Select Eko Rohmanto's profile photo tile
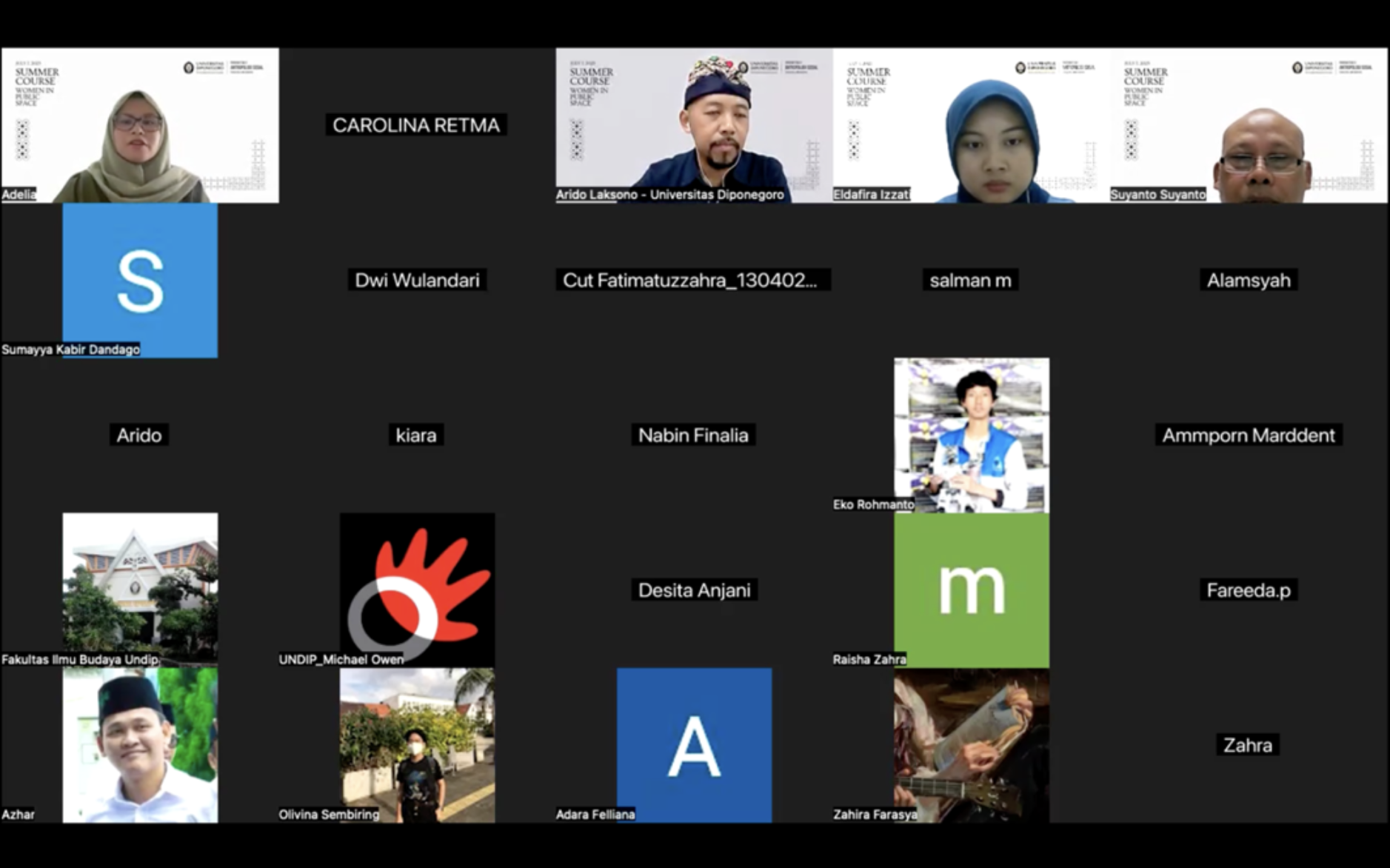The width and height of the screenshot is (1390, 868). click(x=971, y=435)
